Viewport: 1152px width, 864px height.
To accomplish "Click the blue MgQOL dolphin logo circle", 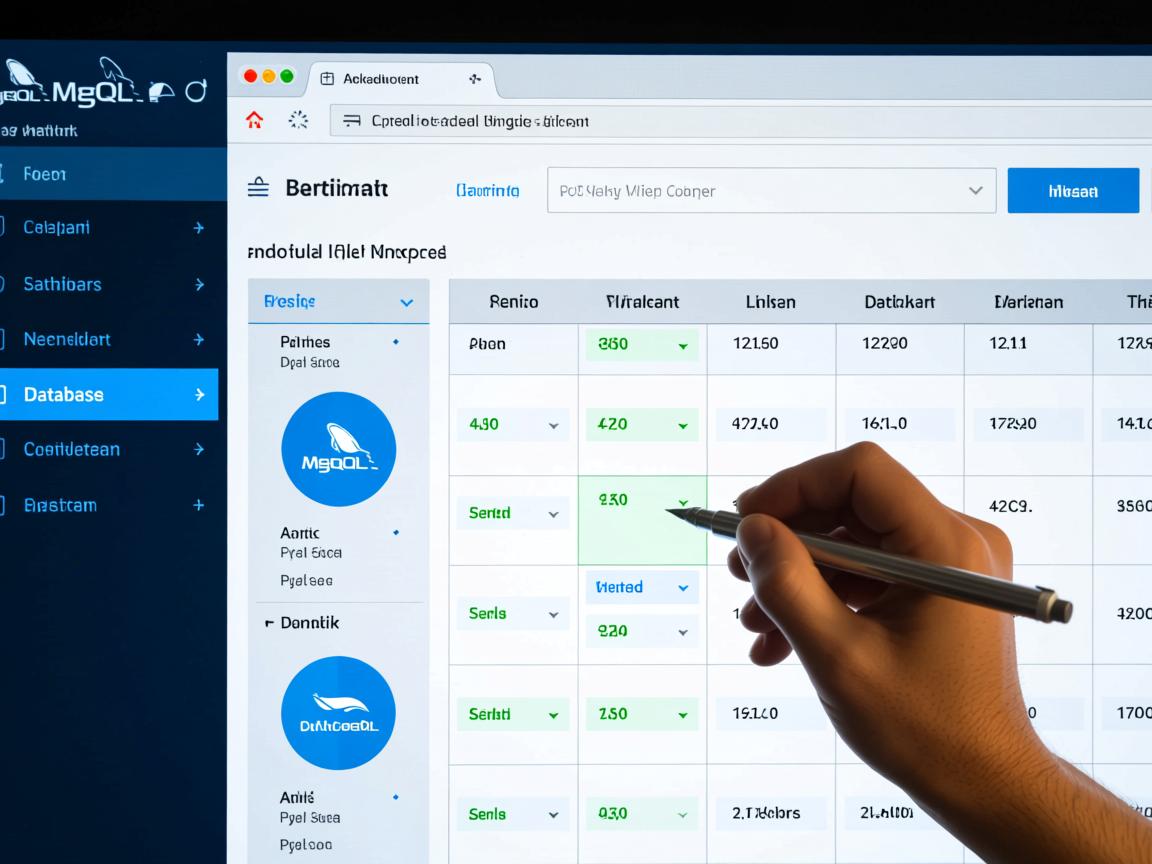I will point(338,449).
